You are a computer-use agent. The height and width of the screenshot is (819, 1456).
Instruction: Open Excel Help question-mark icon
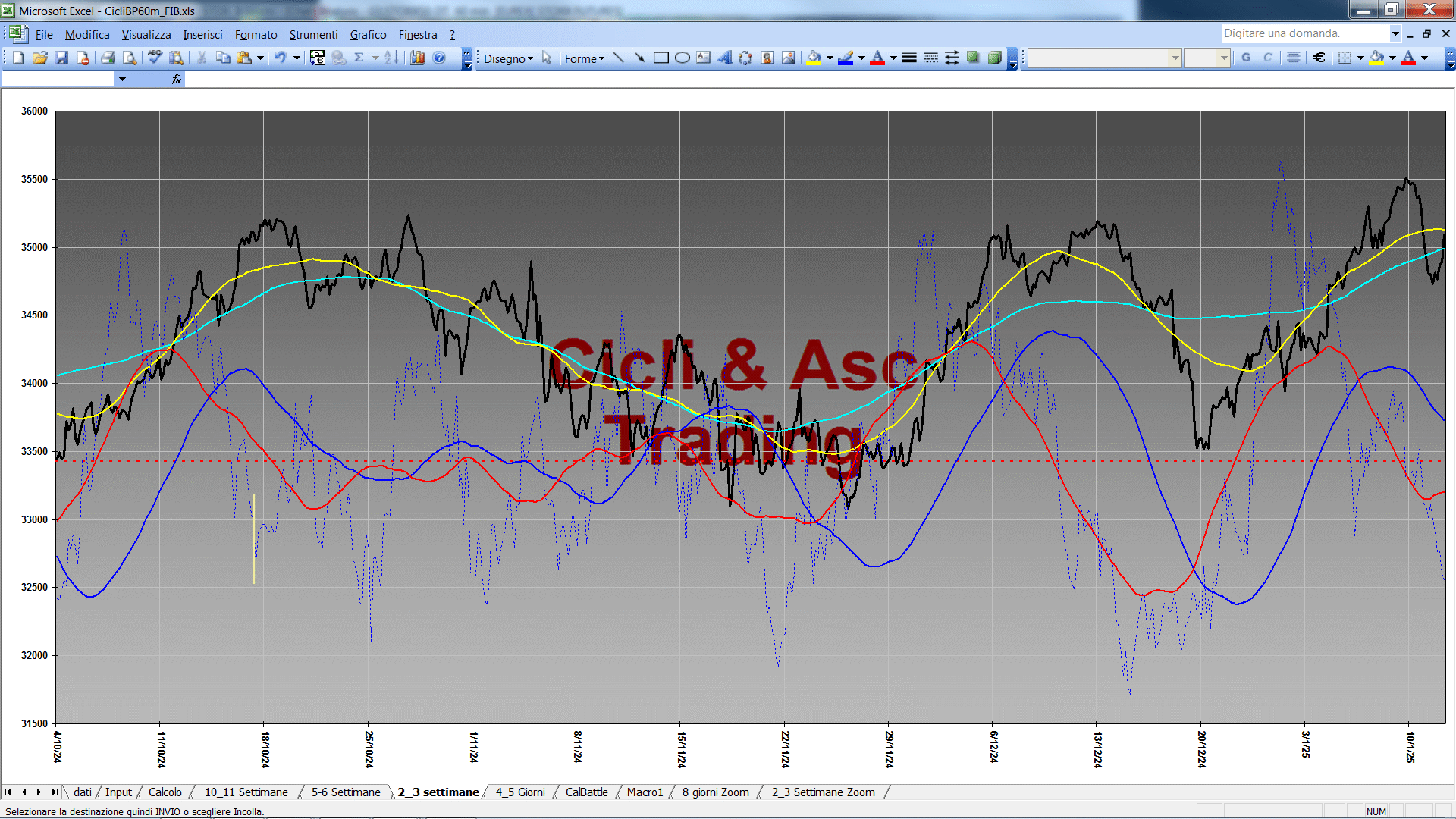[439, 58]
